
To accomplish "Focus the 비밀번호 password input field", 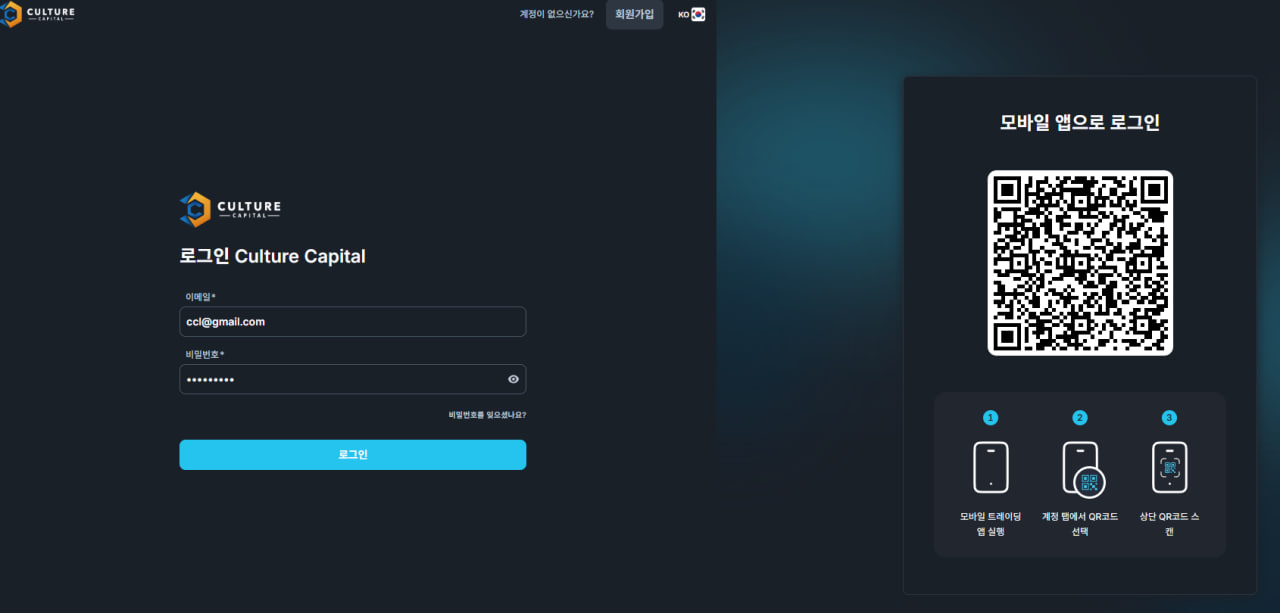I will (x=352, y=379).
